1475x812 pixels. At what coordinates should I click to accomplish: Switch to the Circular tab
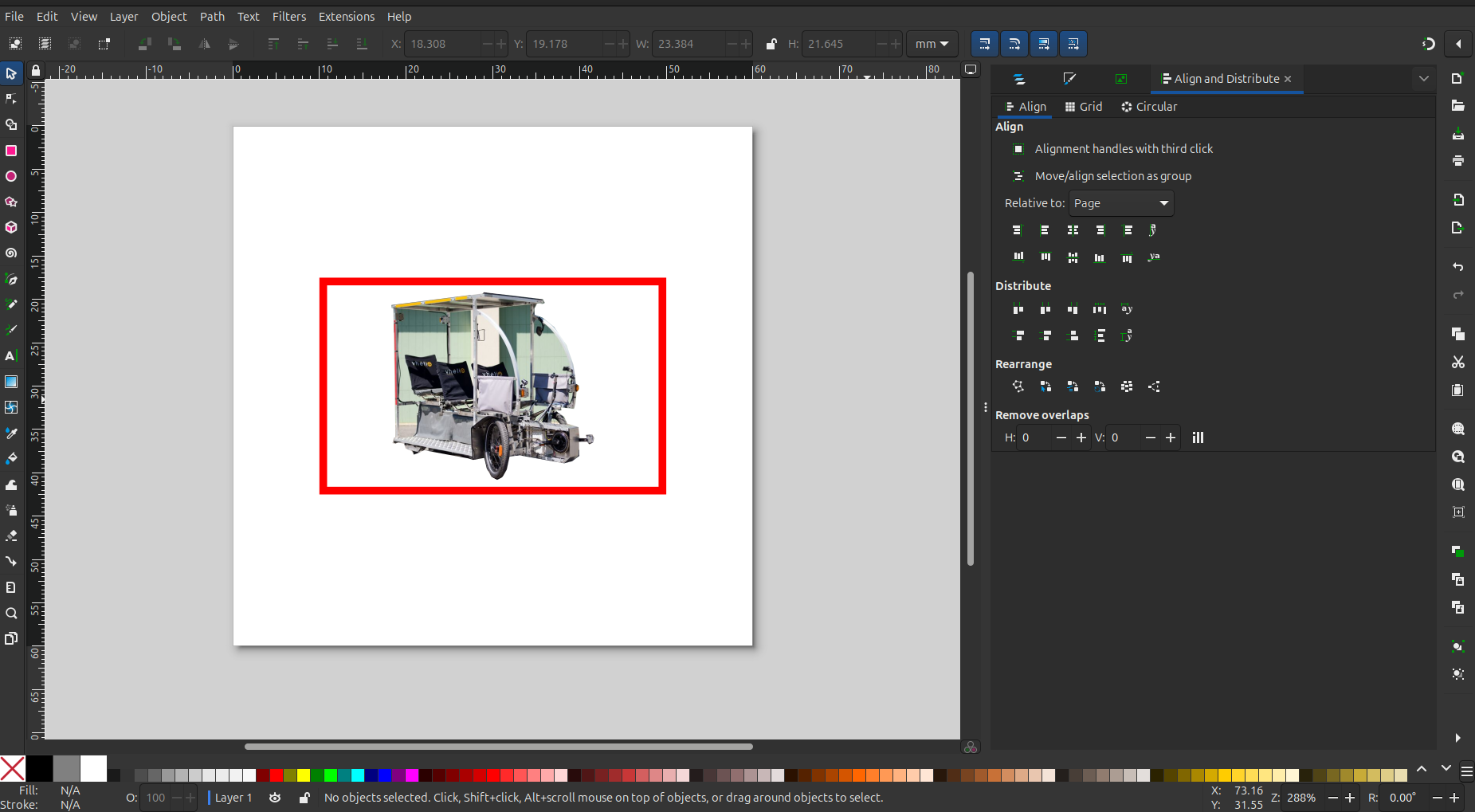(1149, 107)
